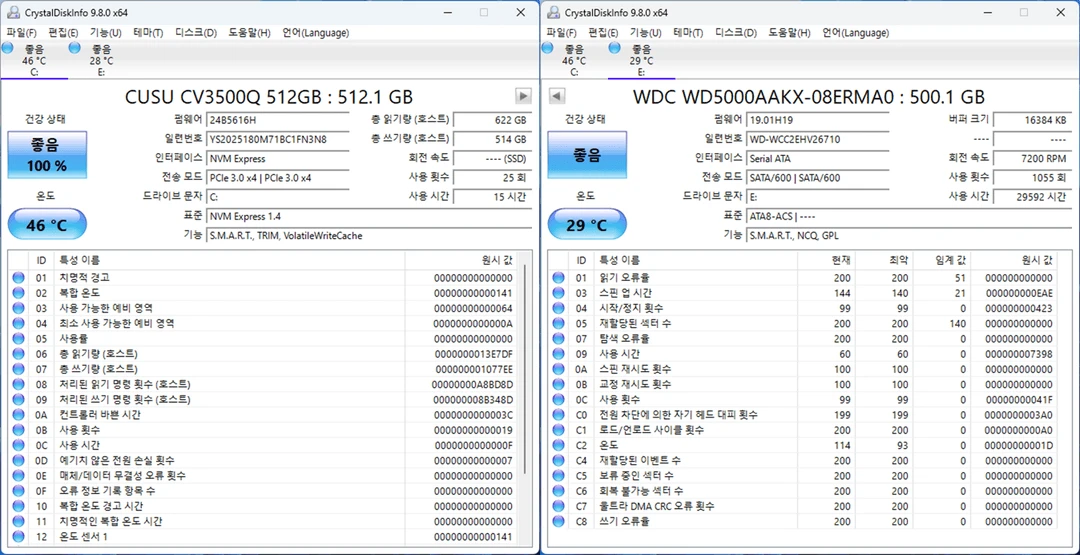Click raw value 000000007398
This screenshot has height=555, width=1080.
pos(1019,354)
